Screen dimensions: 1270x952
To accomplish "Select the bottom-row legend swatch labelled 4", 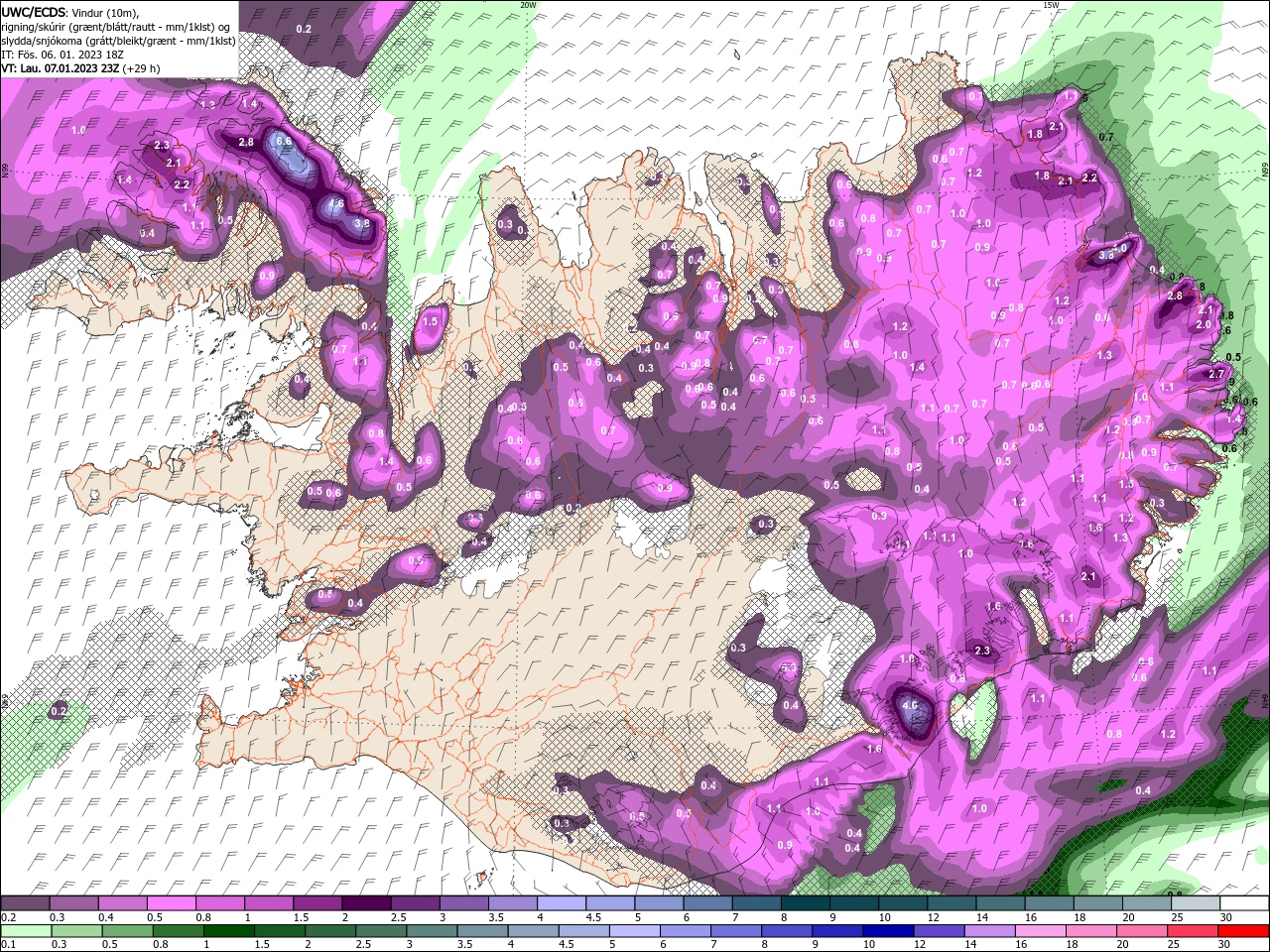I will click(534, 931).
